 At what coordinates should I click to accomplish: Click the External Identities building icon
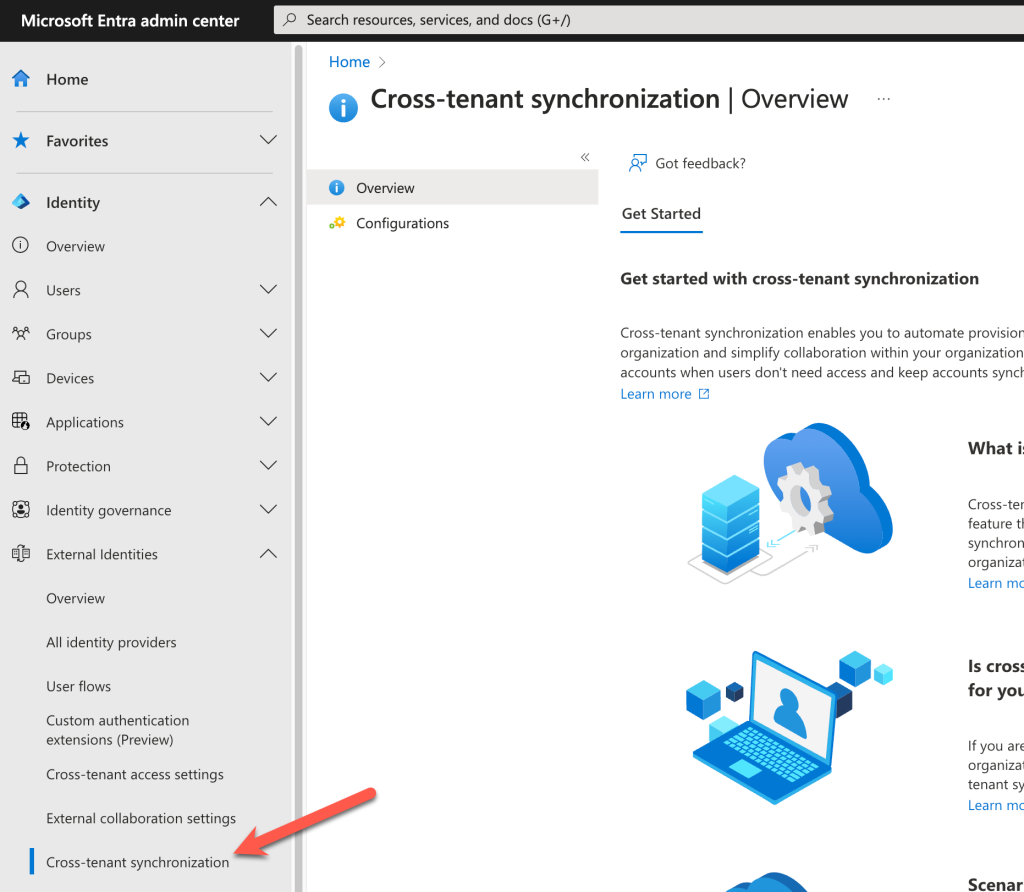tap(21, 554)
